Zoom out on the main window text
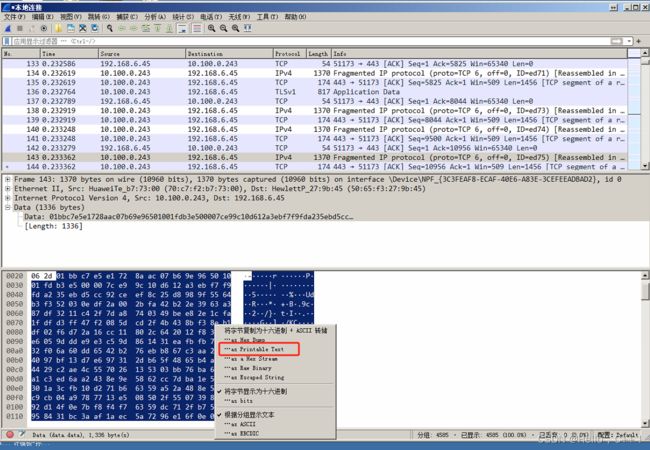This screenshot has width=650, height=450. coord(223,28)
